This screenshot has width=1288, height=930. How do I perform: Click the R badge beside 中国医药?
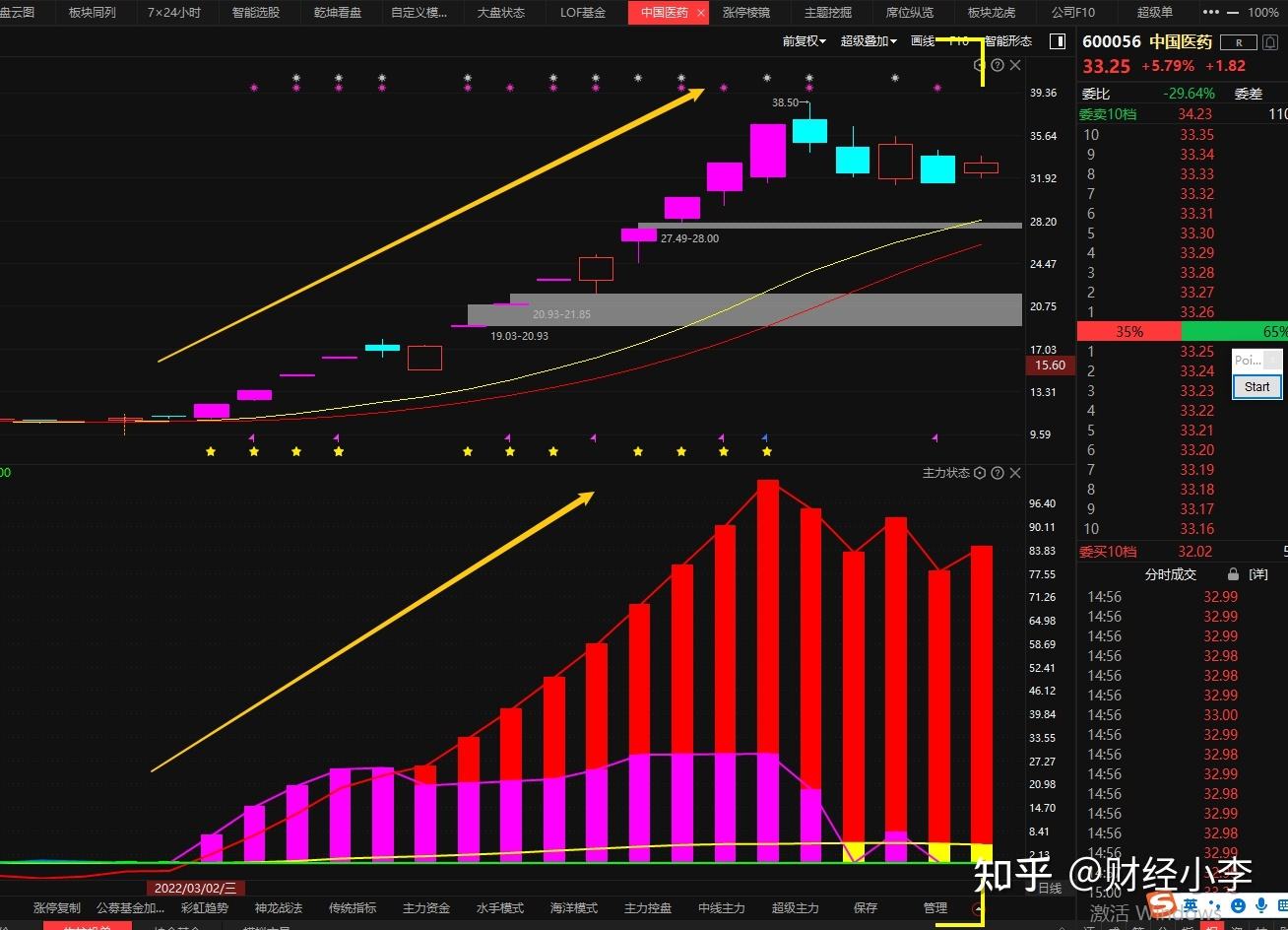tap(1238, 42)
